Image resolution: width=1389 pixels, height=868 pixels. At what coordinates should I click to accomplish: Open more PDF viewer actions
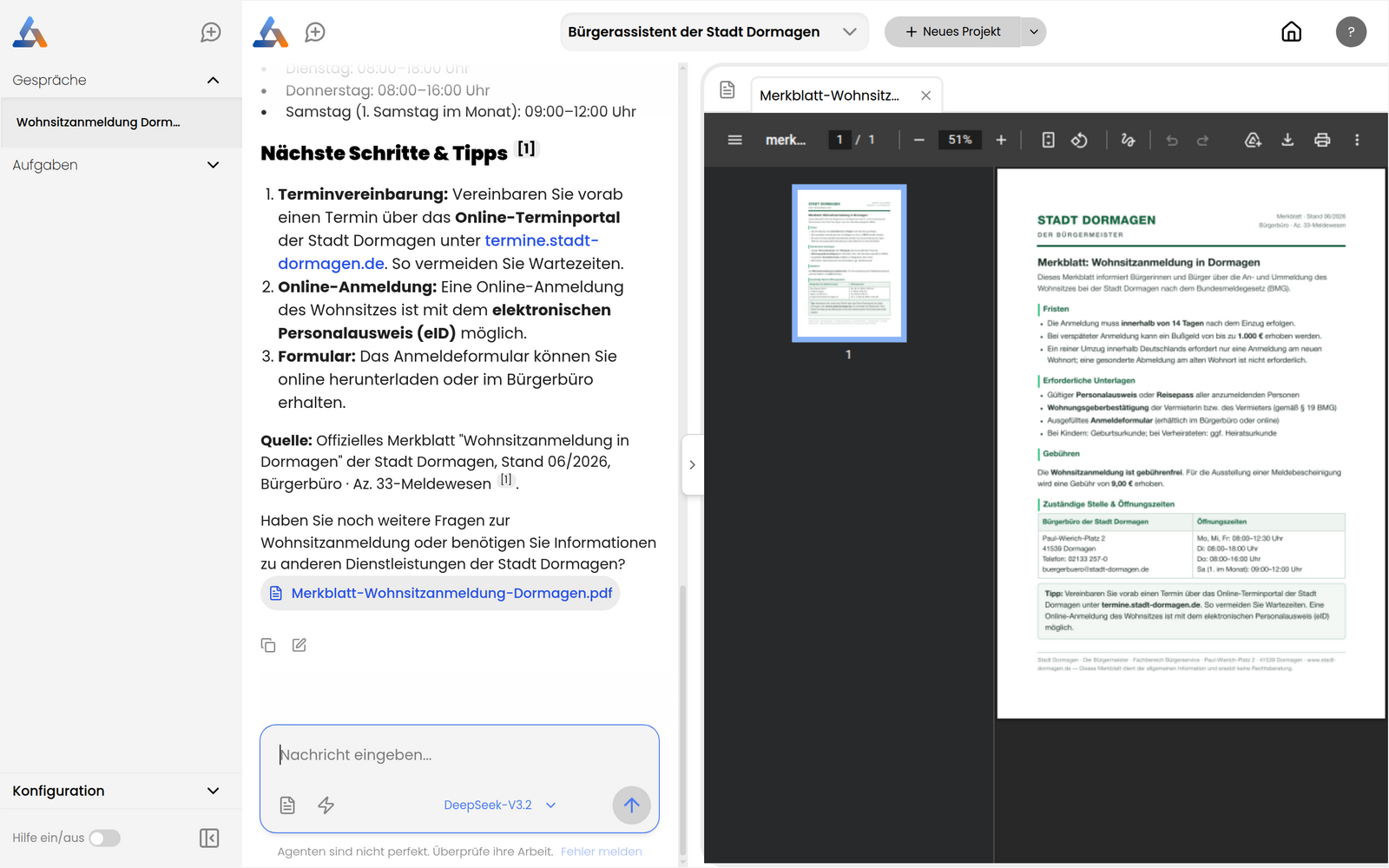coord(1357,140)
